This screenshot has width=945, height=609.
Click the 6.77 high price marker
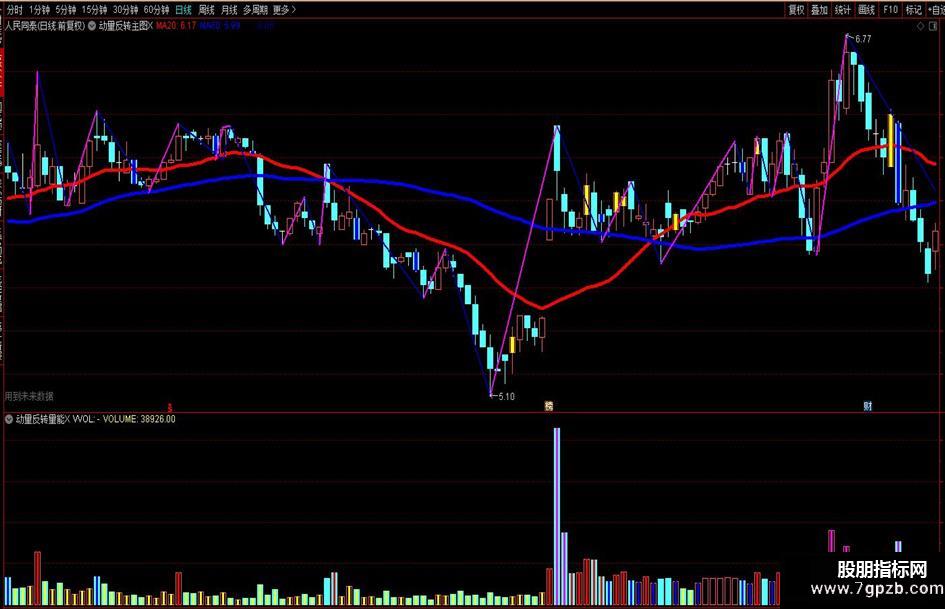click(863, 39)
